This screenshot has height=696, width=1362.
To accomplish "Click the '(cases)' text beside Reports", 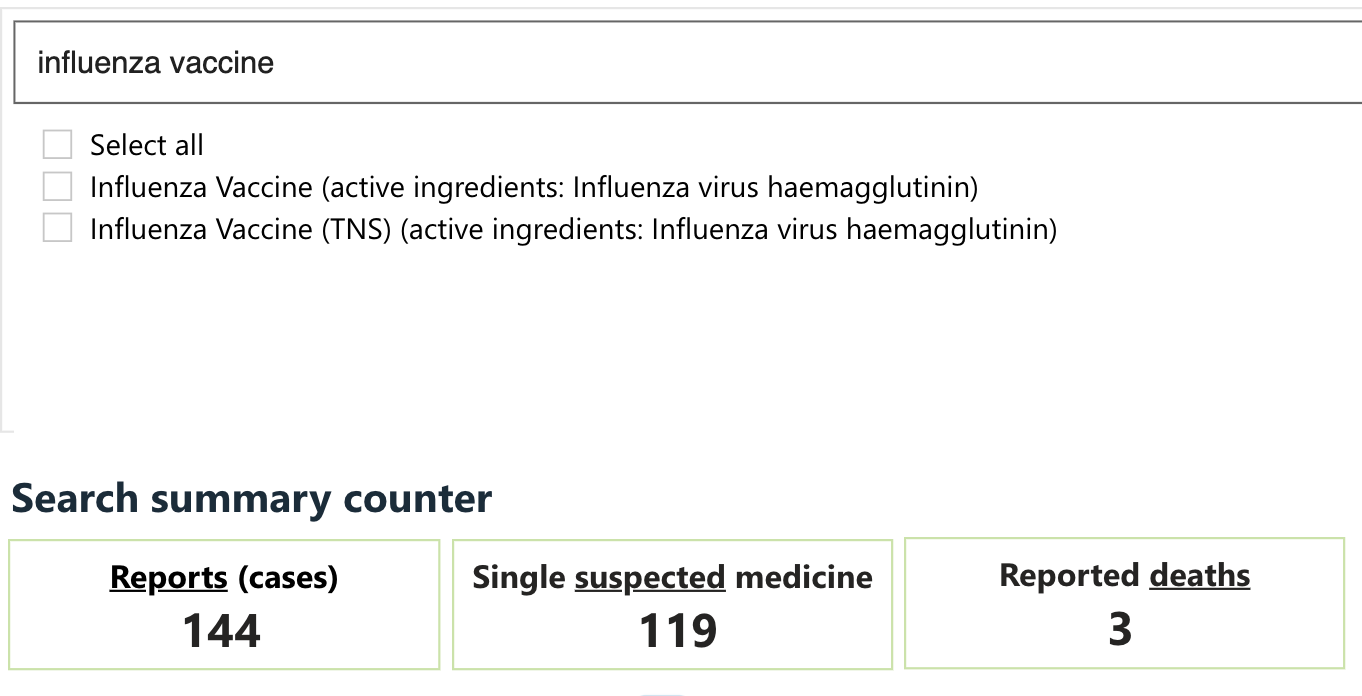I will tap(288, 577).
